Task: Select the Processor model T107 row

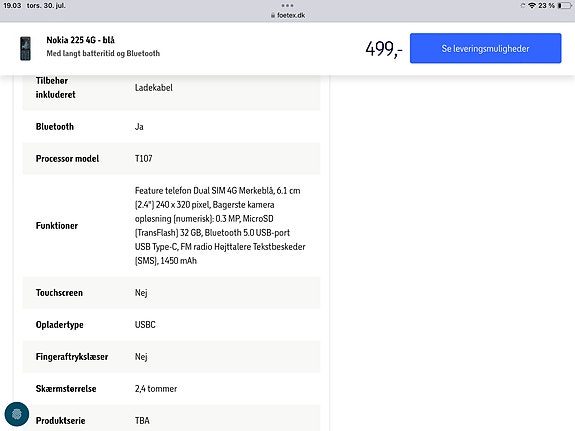Action: tap(171, 158)
